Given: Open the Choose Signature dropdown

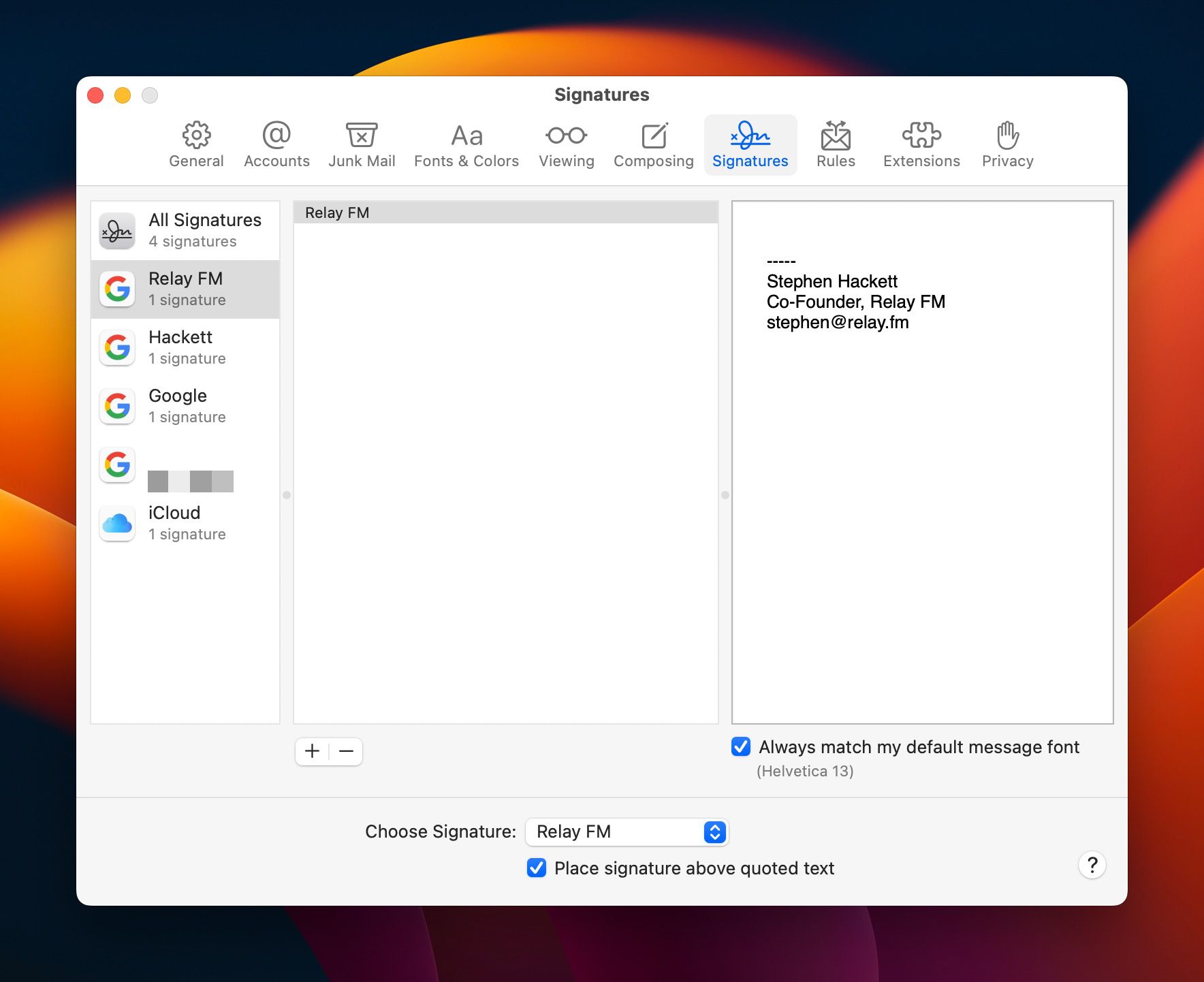Looking at the screenshot, I should pyautogui.click(x=626, y=831).
